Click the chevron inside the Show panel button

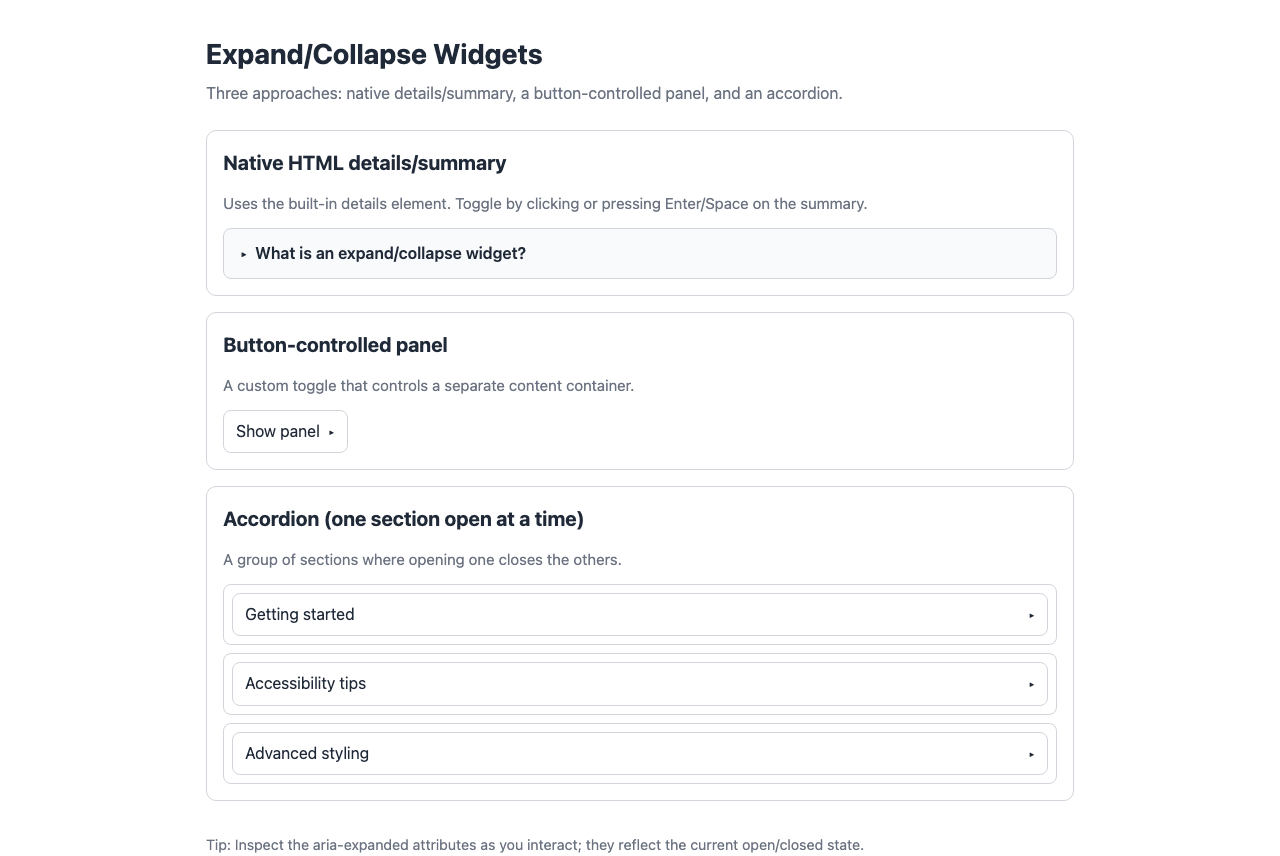click(x=331, y=432)
